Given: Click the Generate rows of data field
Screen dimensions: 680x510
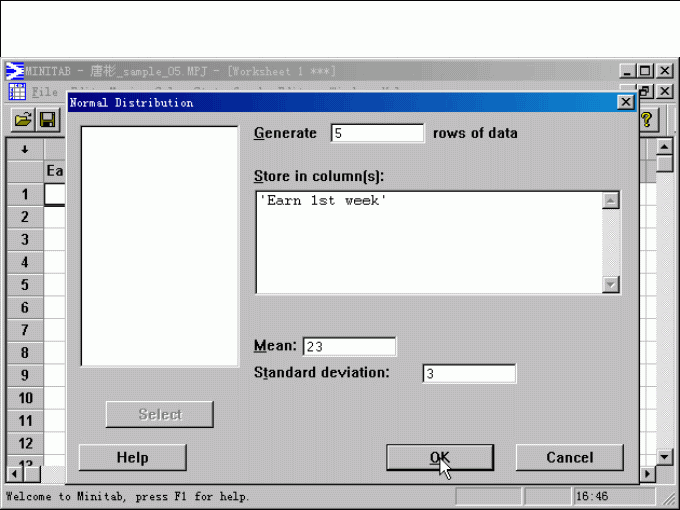Looking at the screenshot, I should (x=377, y=133).
